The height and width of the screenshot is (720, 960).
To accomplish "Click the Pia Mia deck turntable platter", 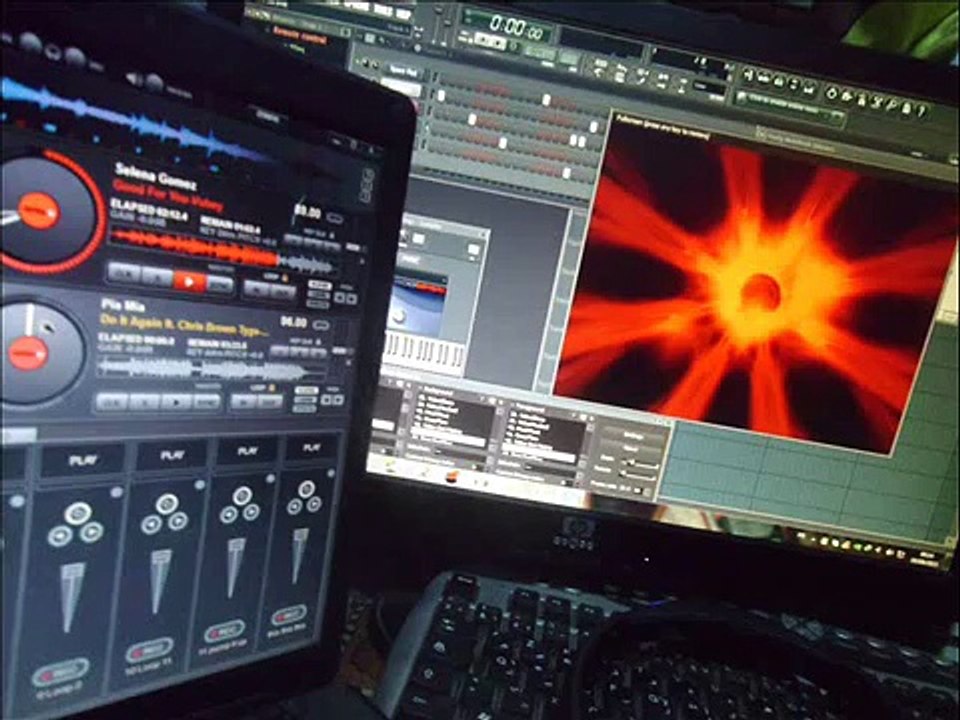I will pos(32,353).
